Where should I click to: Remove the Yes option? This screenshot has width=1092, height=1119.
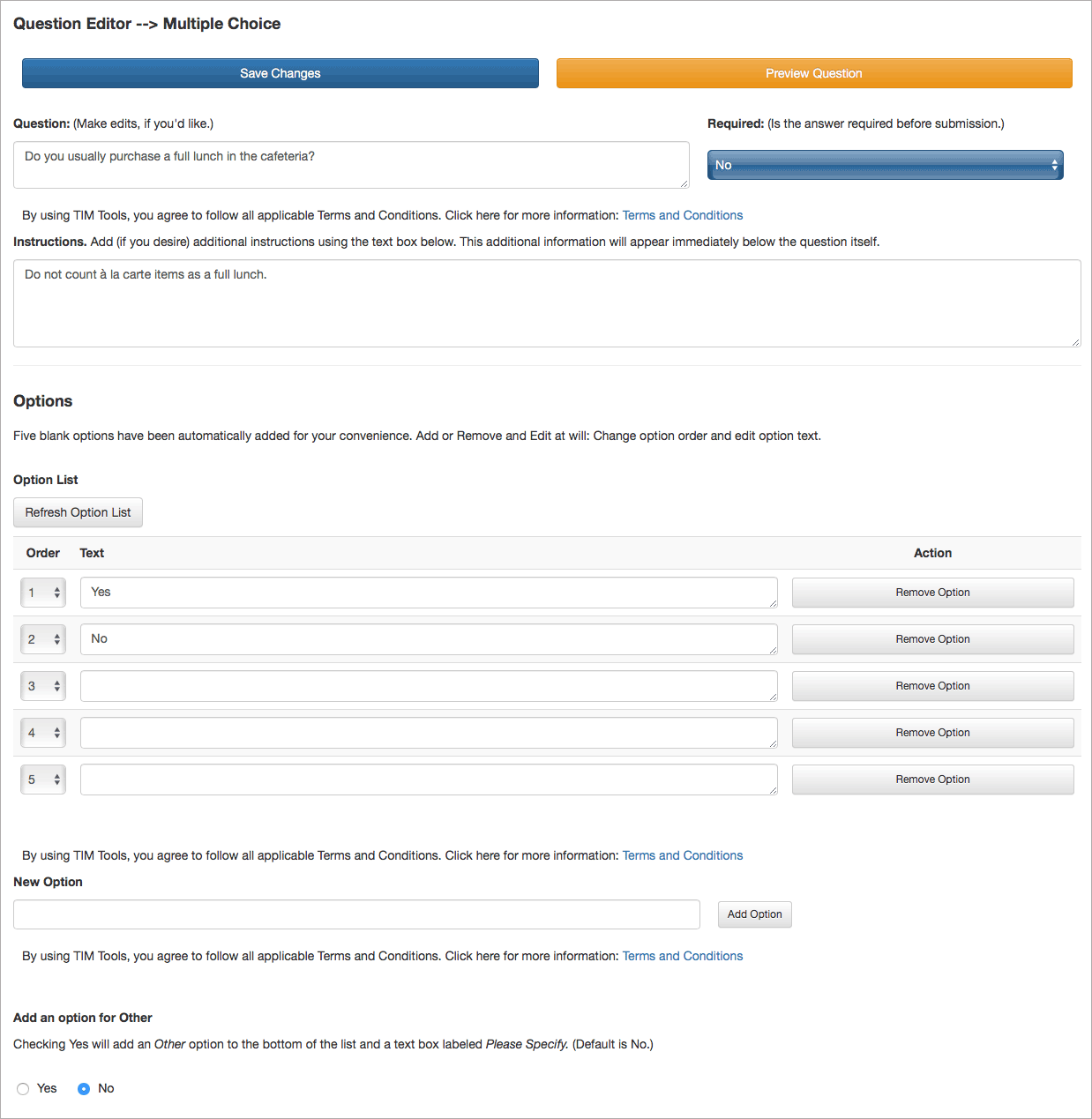coord(932,593)
